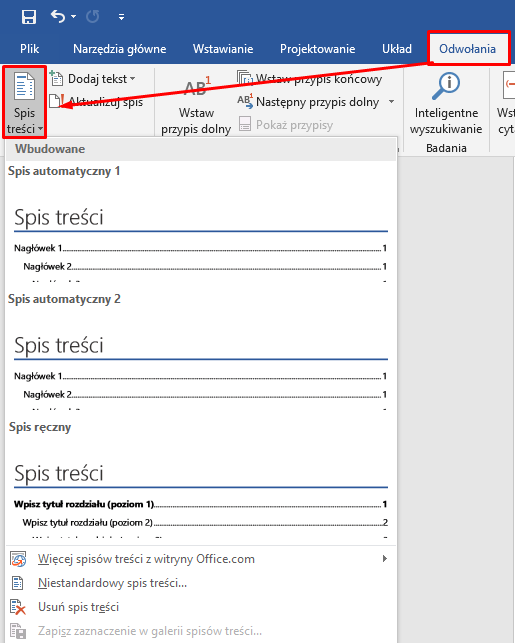Go to Następny przypis dolny
The width and height of the screenshot is (515, 643).
point(308,102)
